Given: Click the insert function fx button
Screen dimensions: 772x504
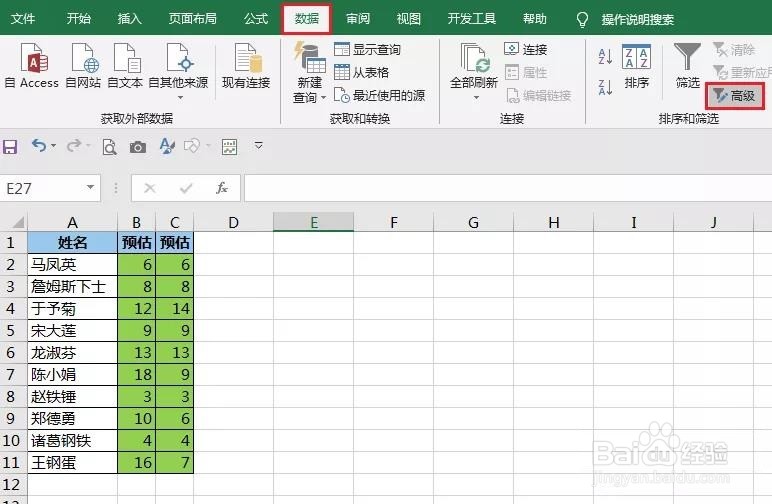Looking at the screenshot, I should 222,188.
